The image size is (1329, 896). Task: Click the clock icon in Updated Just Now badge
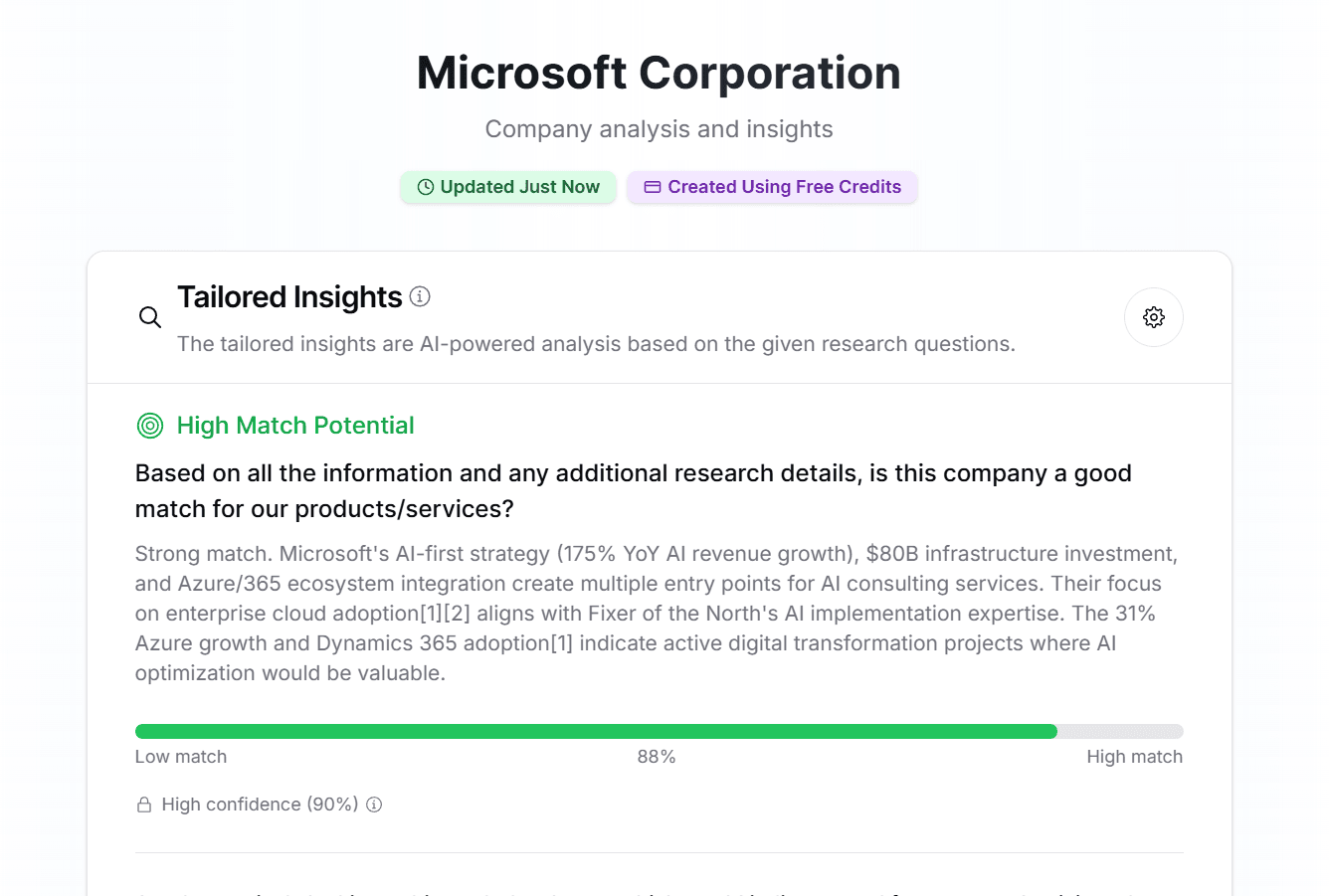click(426, 187)
